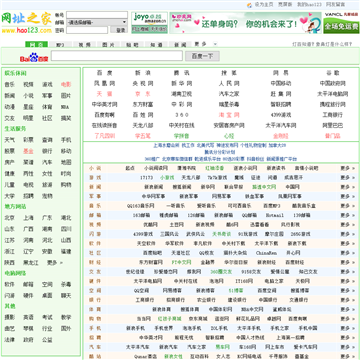Expand 更多 » in the 银行 row
This screenshot has width=360, height=360.
pos(348,300)
